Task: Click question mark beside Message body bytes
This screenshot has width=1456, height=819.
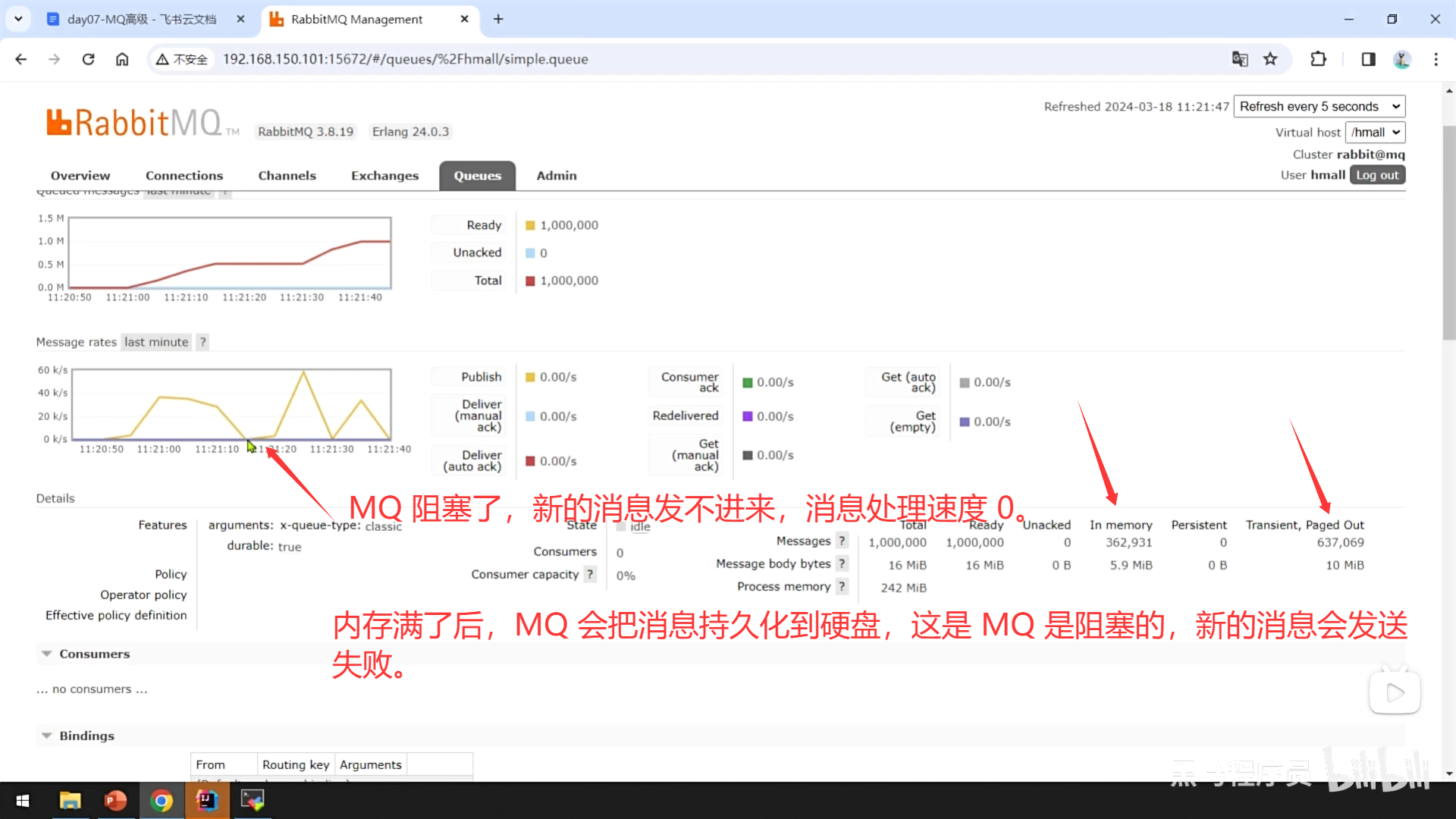Action: point(842,563)
